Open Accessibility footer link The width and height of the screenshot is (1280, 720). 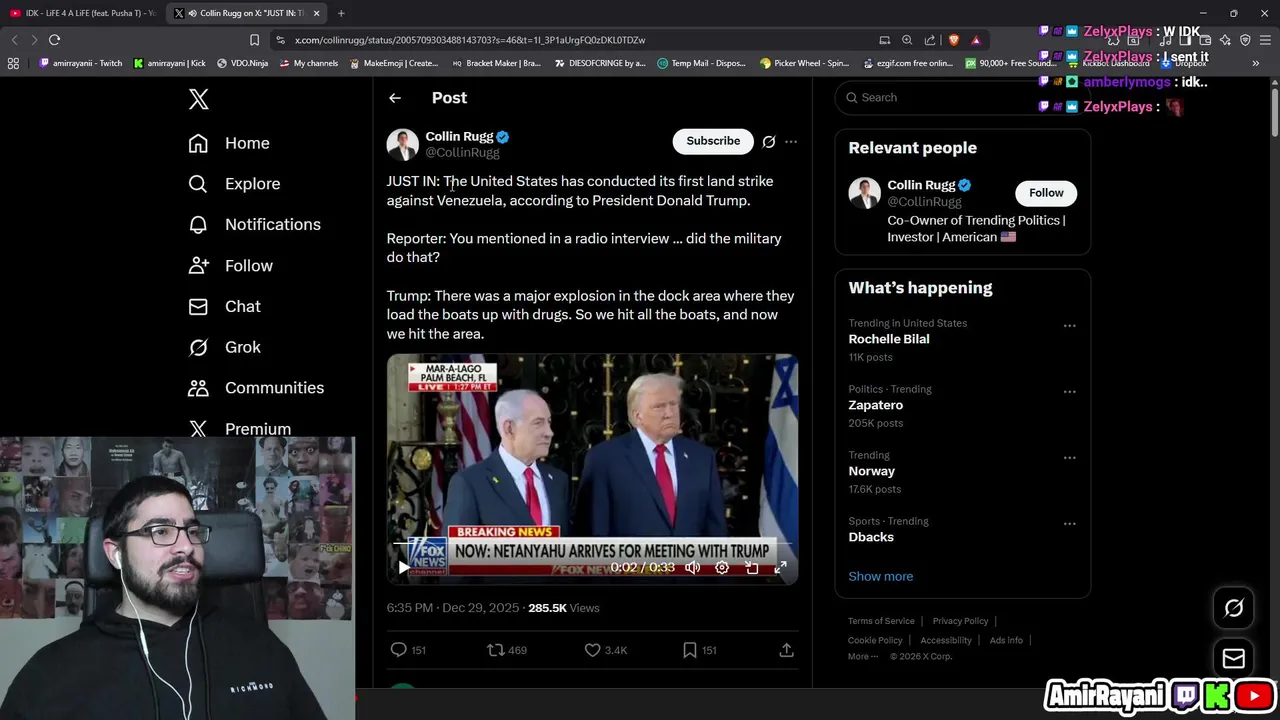946,640
